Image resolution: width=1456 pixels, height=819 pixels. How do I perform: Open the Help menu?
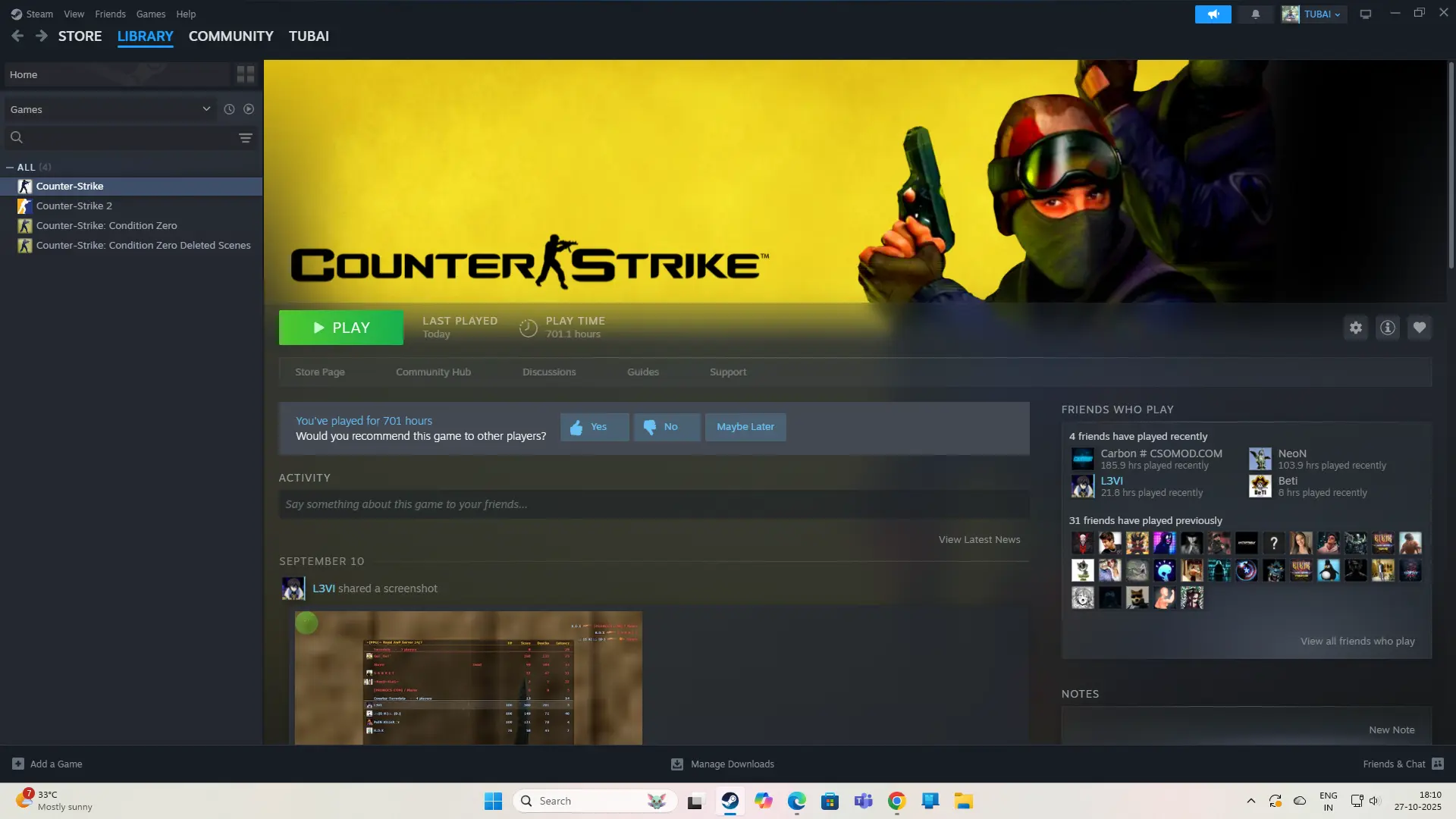[x=186, y=14]
